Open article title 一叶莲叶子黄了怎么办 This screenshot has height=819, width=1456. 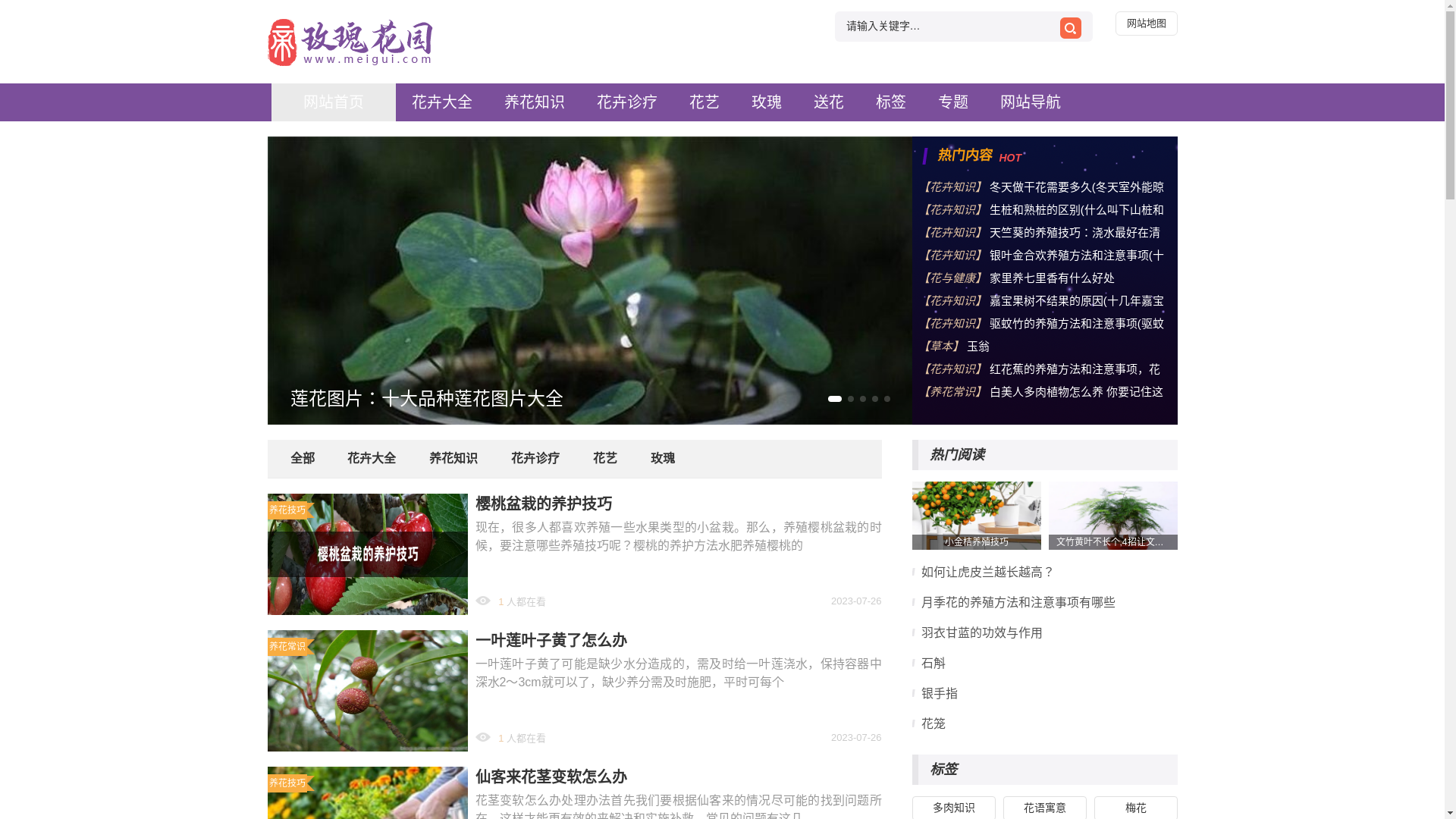pyautogui.click(x=551, y=641)
